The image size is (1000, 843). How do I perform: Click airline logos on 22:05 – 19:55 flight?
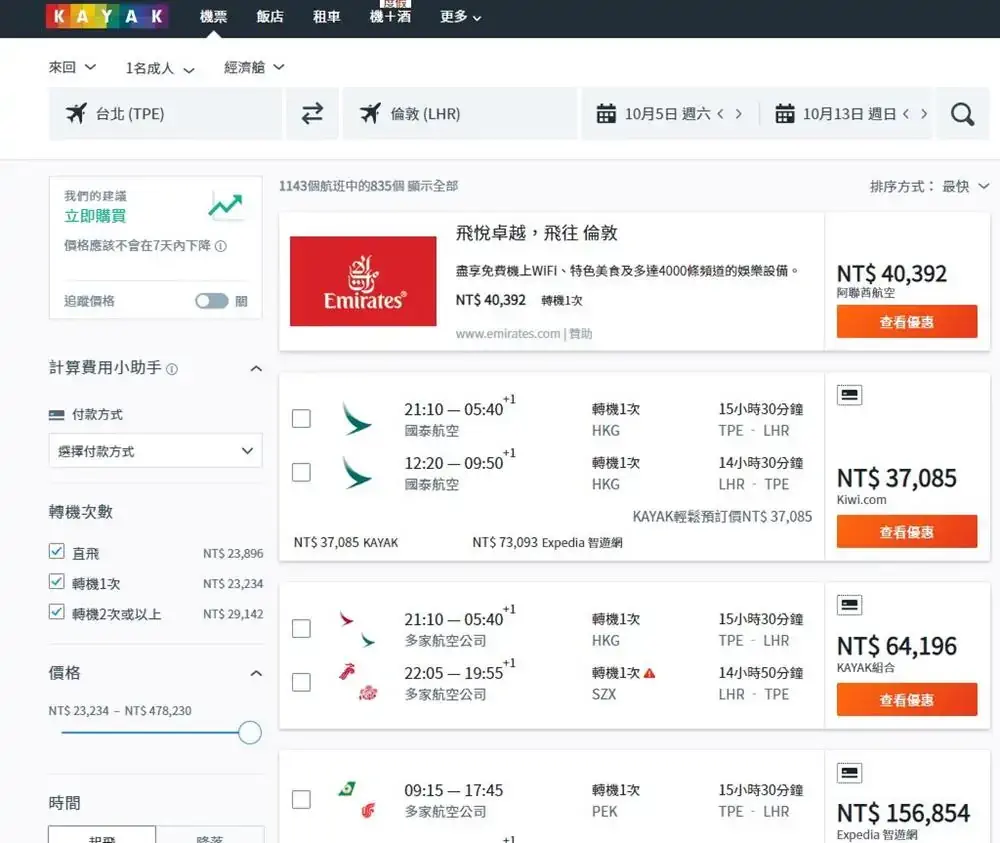[358, 682]
